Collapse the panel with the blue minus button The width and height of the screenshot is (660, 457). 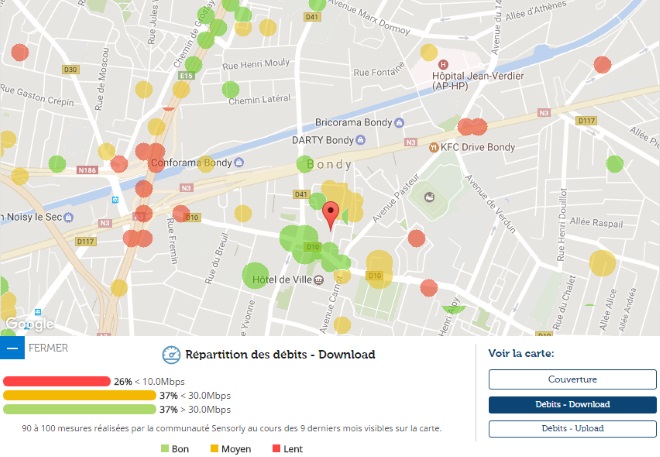[x=12, y=348]
